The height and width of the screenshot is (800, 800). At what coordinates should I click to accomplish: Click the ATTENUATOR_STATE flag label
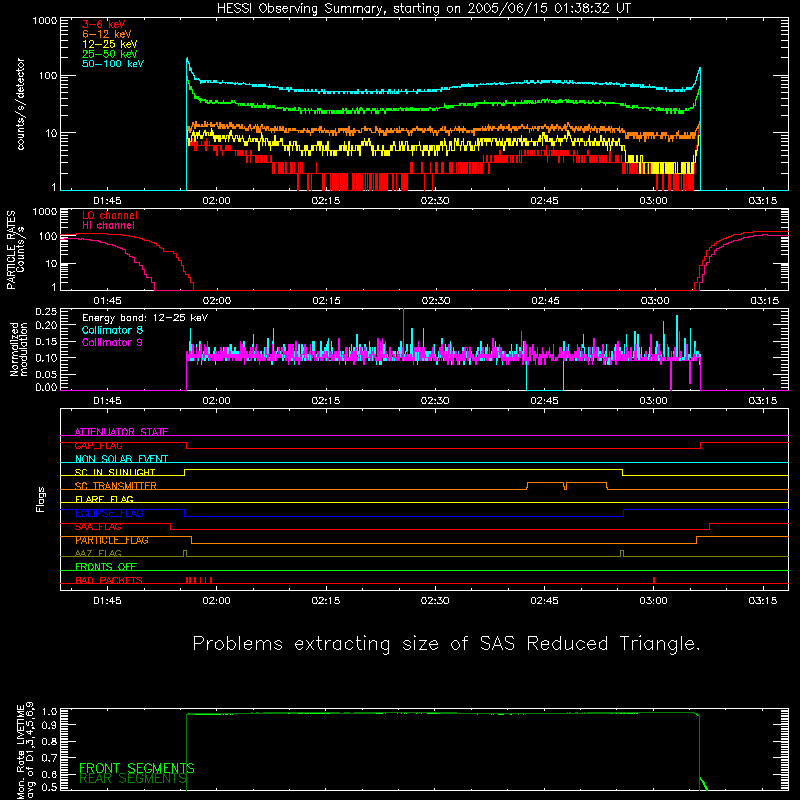(121, 432)
